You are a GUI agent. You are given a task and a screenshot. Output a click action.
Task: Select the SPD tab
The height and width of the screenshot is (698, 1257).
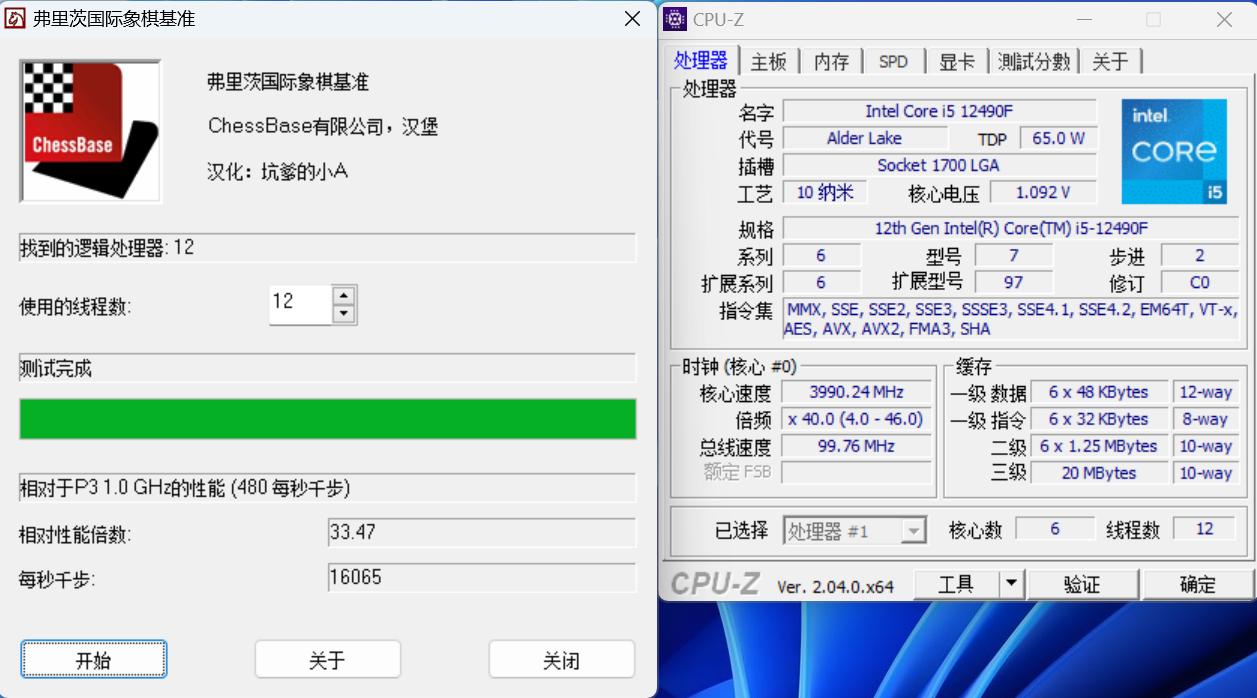893,61
